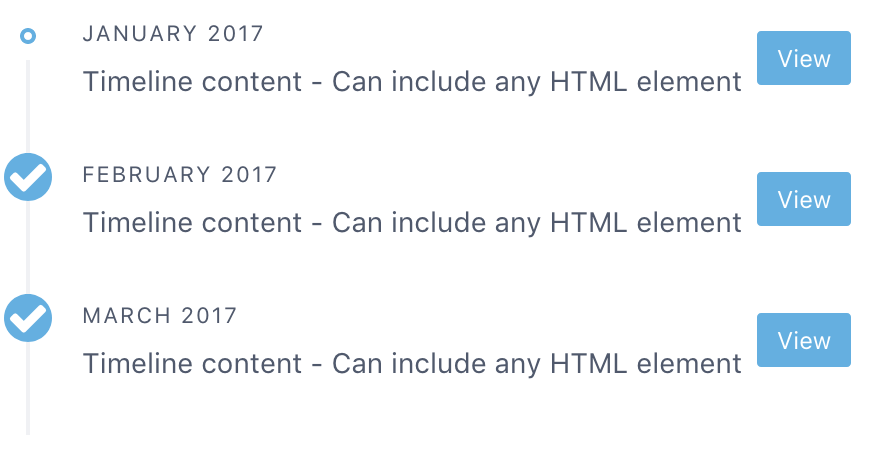Click the hollow circle marker for January 2017
870x456 pixels.
pos(28,36)
